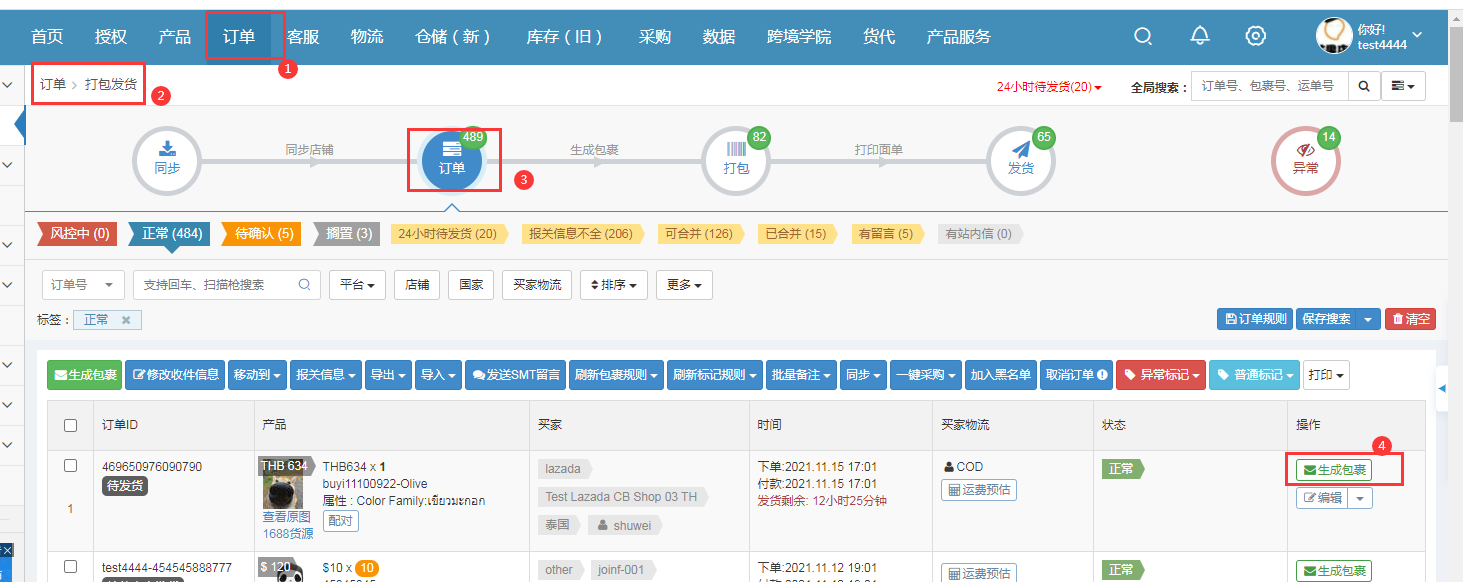The width and height of the screenshot is (1463, 582).
Task: Click the 同步 sync step circle
Action: 167,161
